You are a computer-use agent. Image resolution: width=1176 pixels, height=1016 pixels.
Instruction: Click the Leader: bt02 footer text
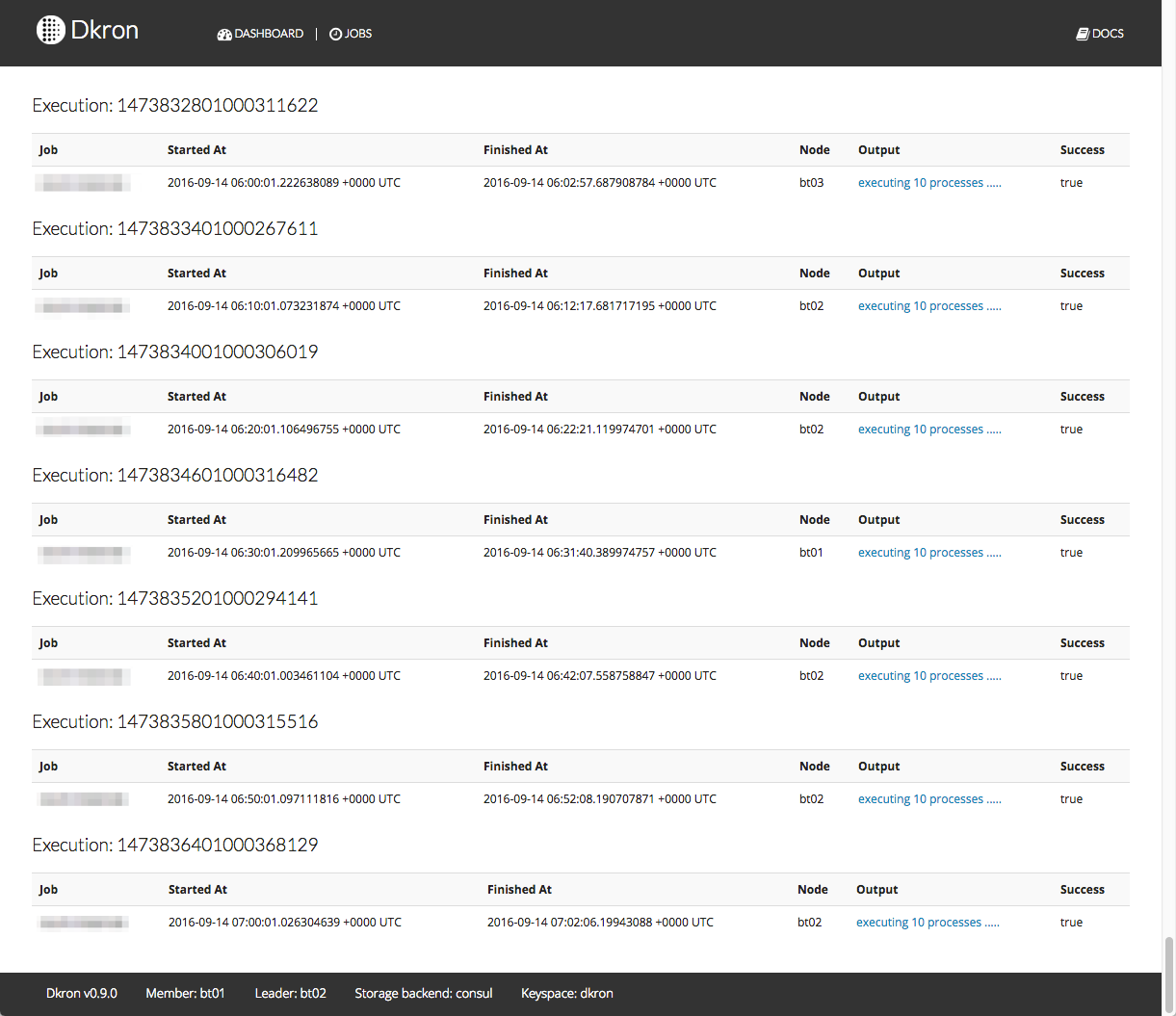coord(290,993)
